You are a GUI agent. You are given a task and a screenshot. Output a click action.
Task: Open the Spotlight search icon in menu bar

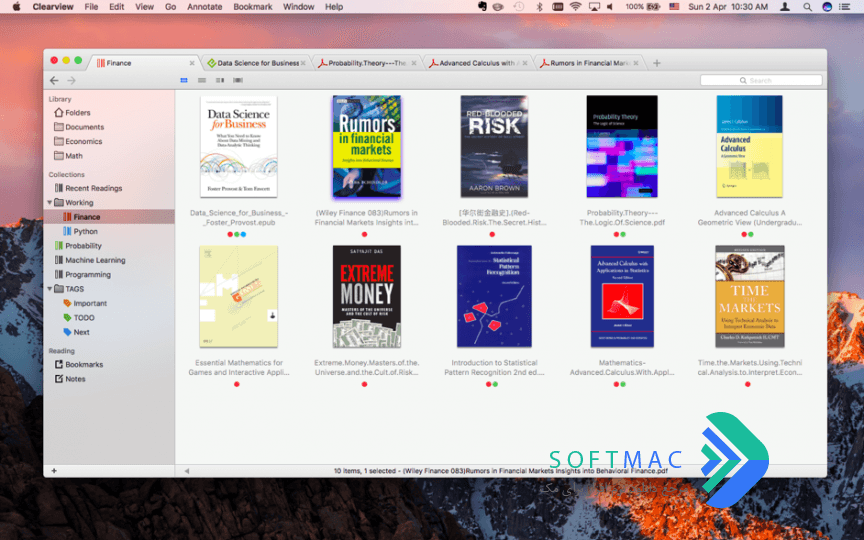[807, 7]
